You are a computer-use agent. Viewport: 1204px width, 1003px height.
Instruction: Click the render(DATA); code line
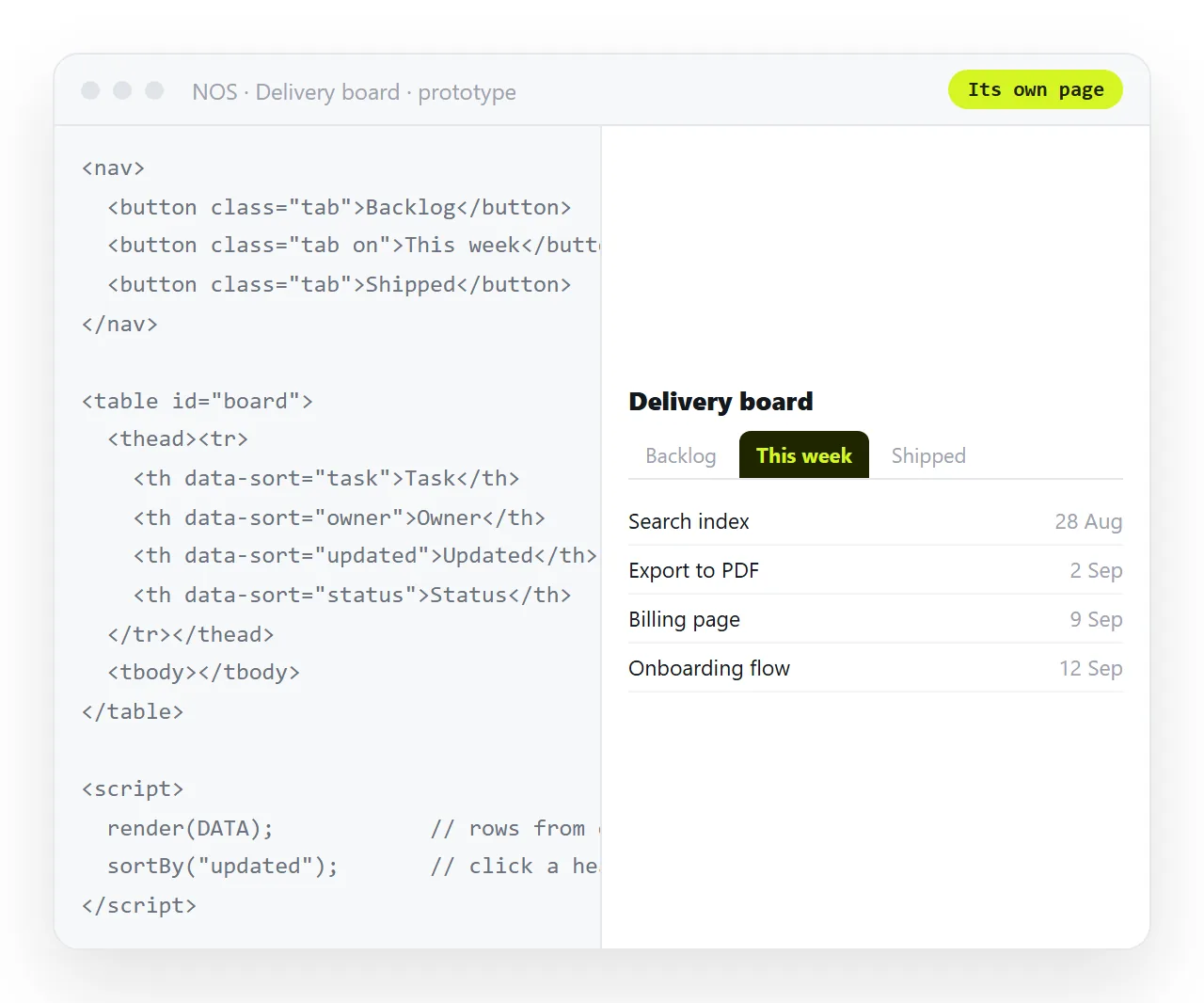190,828
